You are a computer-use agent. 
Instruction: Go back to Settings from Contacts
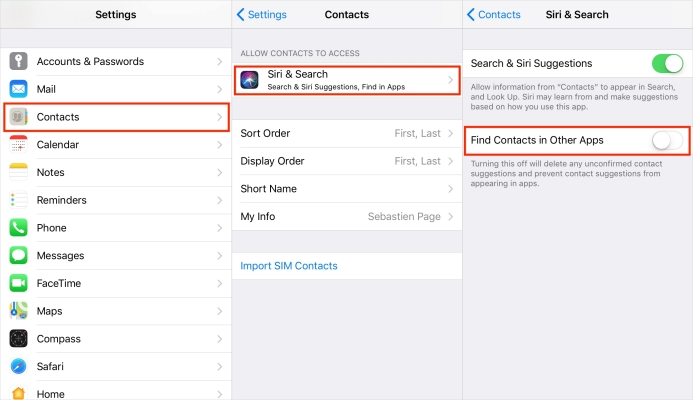coord(262,15)
